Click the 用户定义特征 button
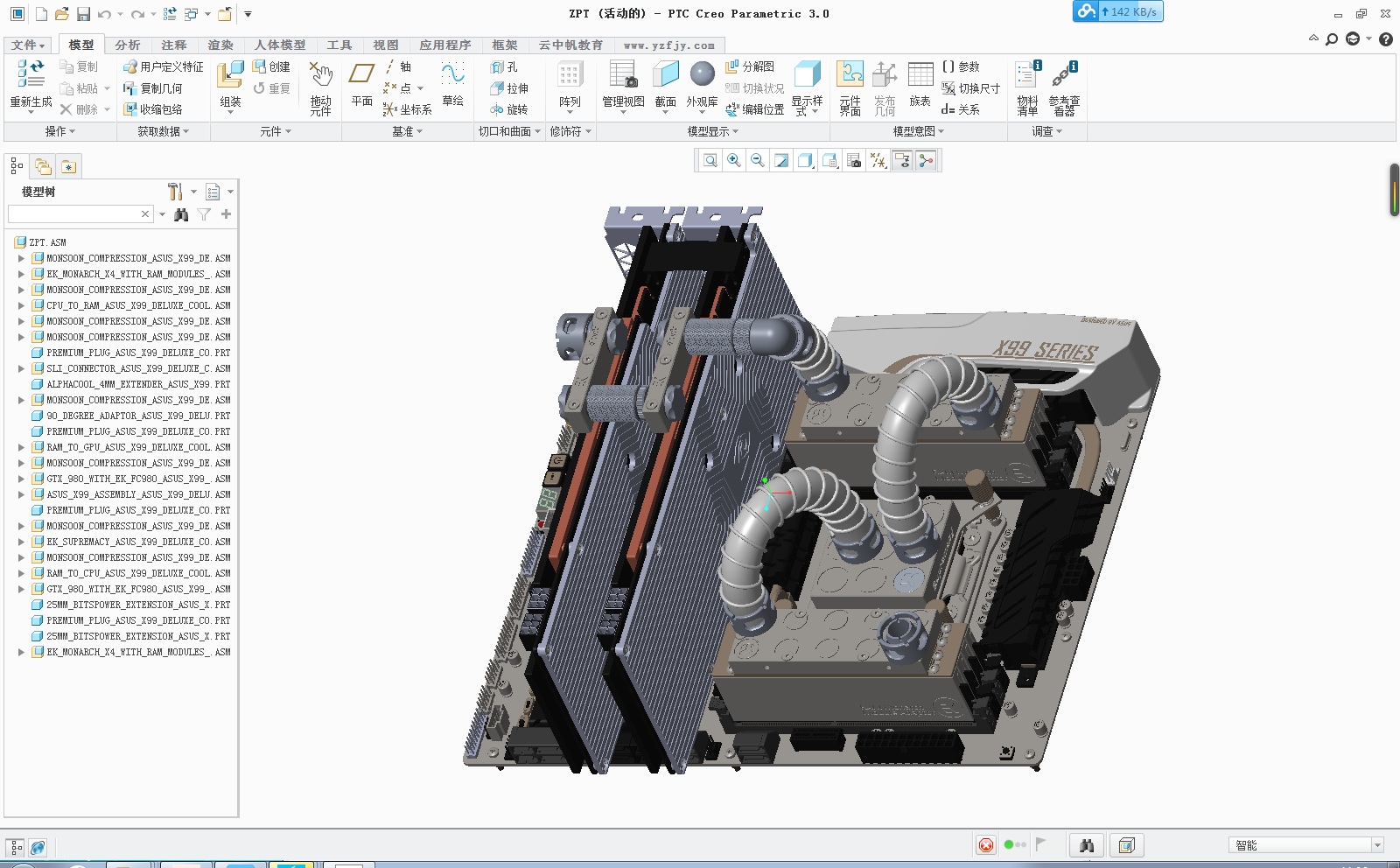Image resolution: width=1400 pixels, height=868 pixels. (164, 67)
